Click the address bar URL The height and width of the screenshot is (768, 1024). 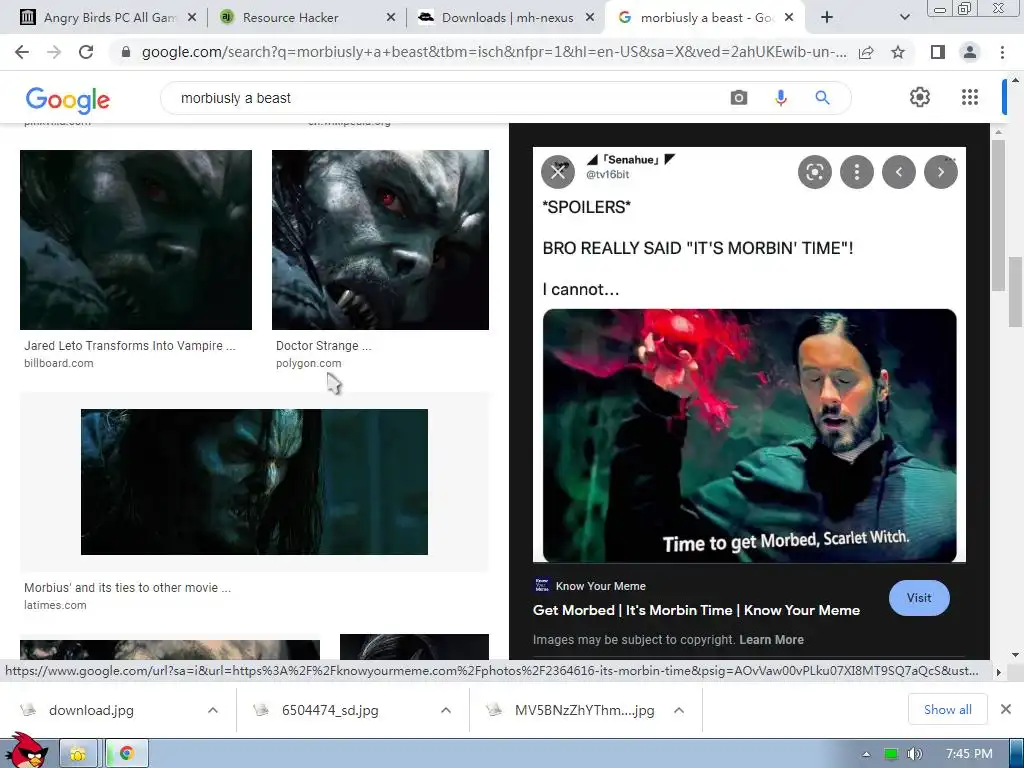point(494,52)
